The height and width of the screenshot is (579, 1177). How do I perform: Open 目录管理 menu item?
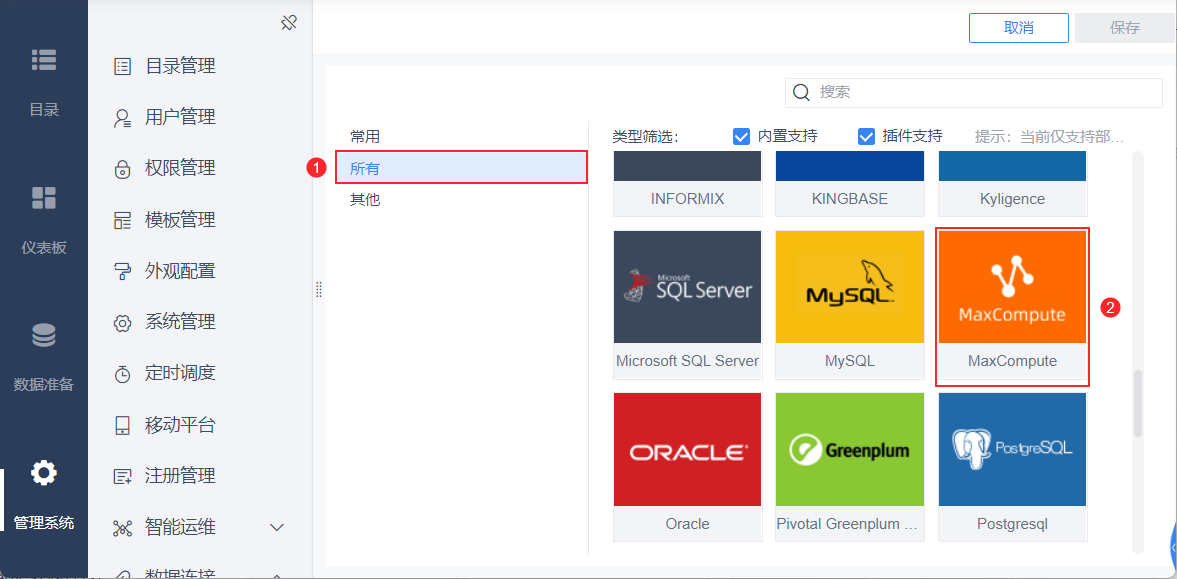click(180, 67)
